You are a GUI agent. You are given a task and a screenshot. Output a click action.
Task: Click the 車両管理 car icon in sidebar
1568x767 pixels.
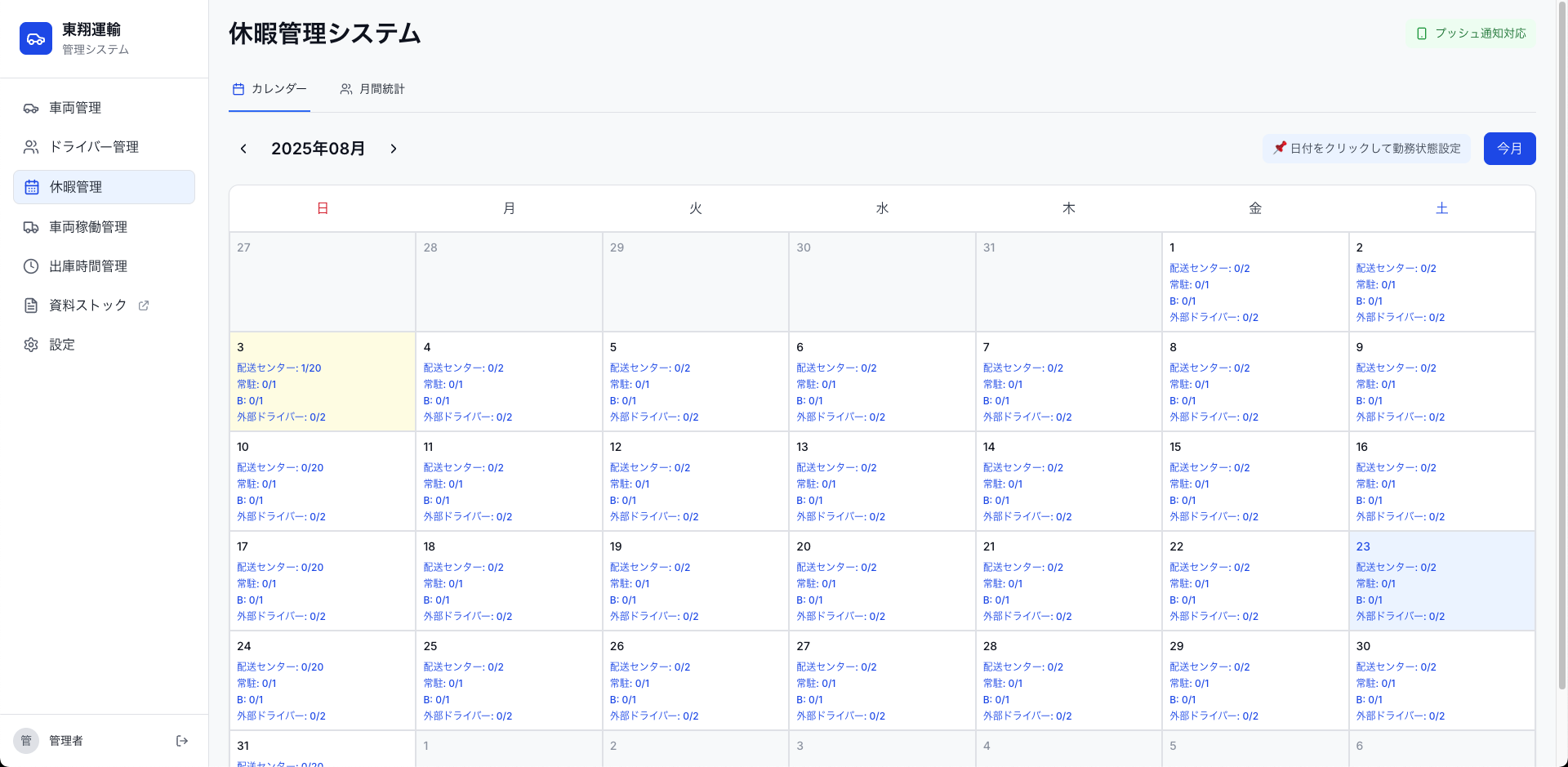click(x=31, y=108)
